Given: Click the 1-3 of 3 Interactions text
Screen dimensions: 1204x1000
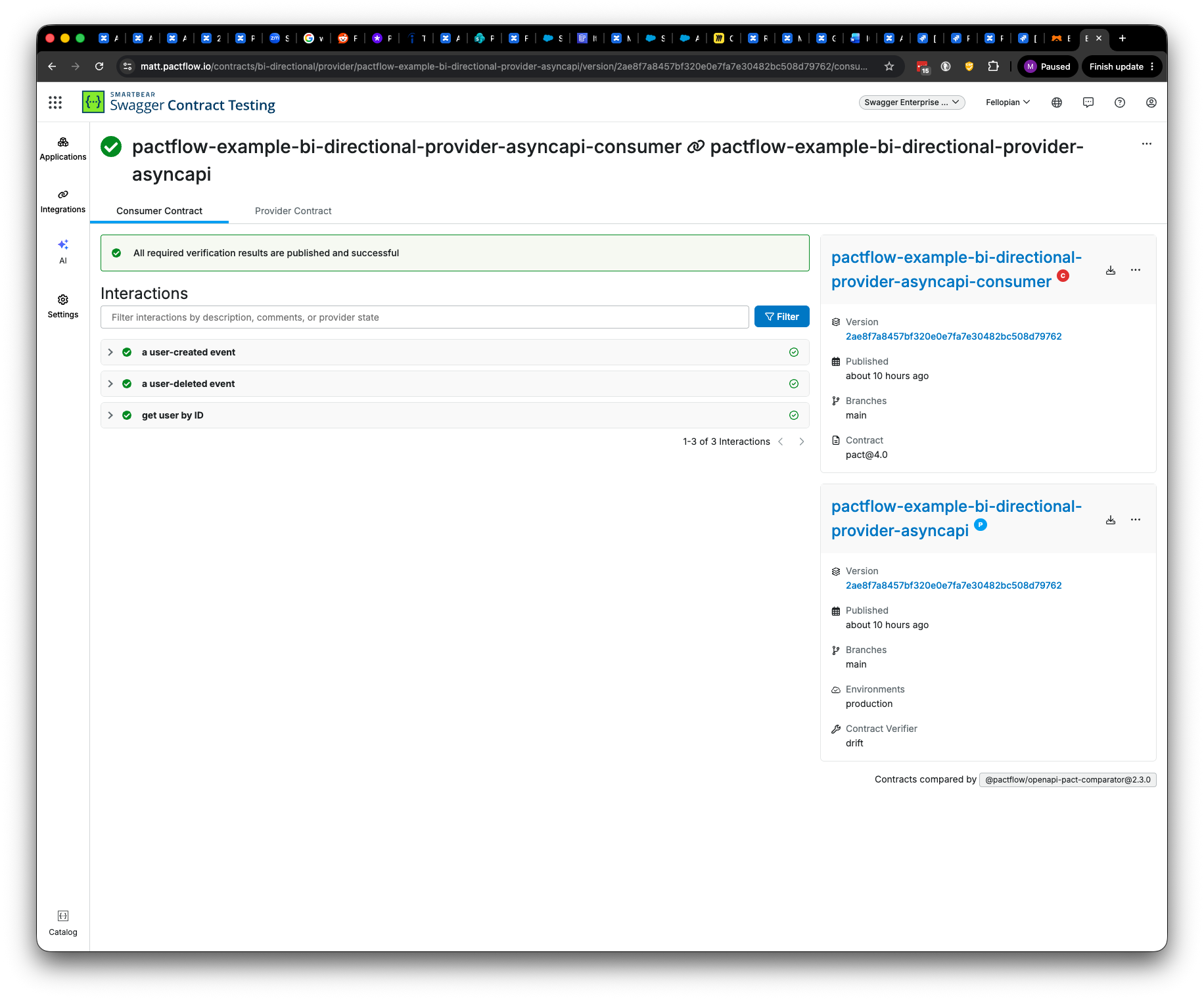Looking at the screenshot, I should point(726,442).
